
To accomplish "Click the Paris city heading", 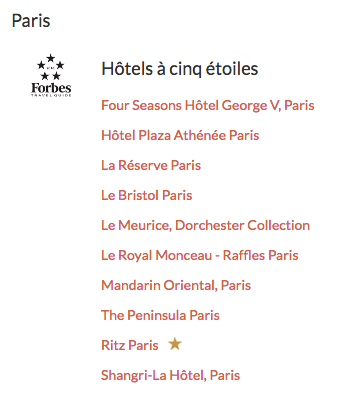I will point(31,21).
